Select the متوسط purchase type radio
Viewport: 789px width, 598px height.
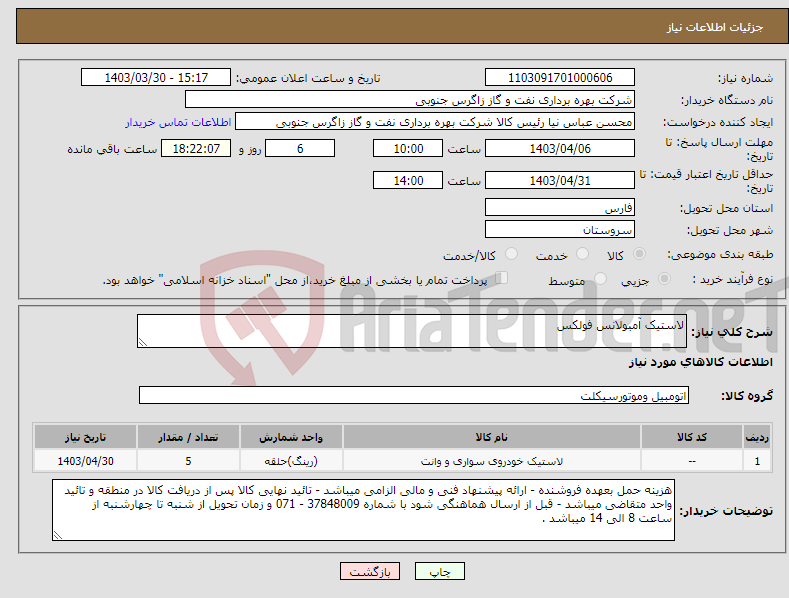click(600, 279)
